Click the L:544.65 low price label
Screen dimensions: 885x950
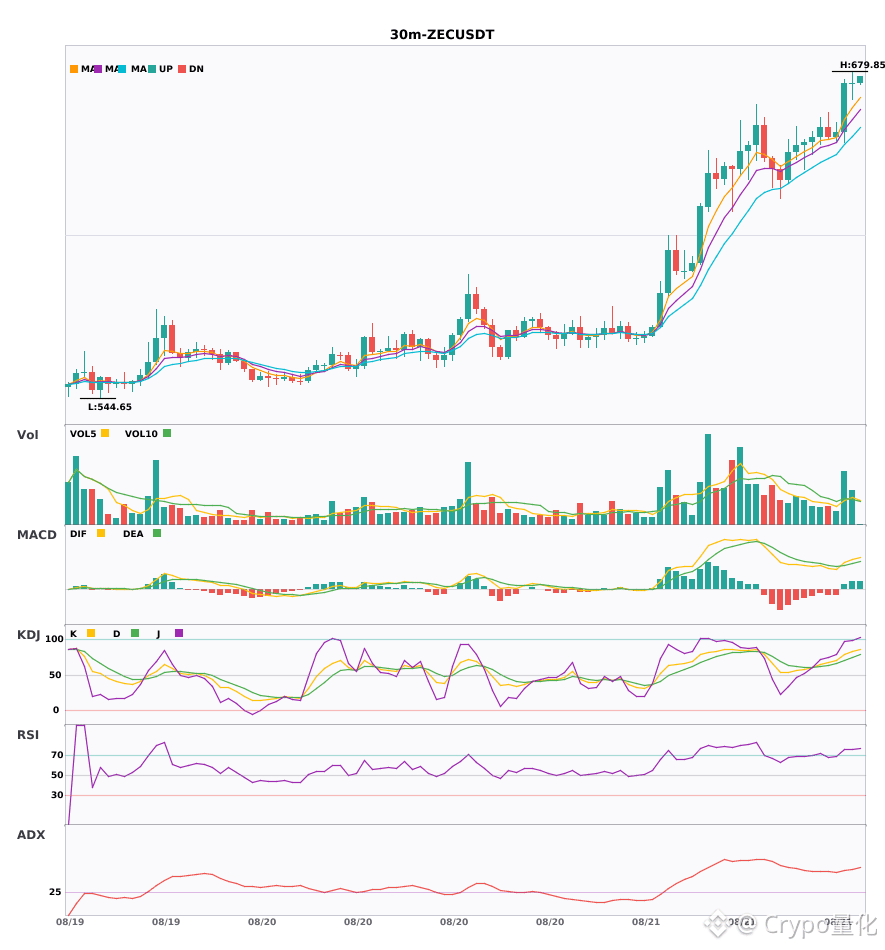pos(110,407)
